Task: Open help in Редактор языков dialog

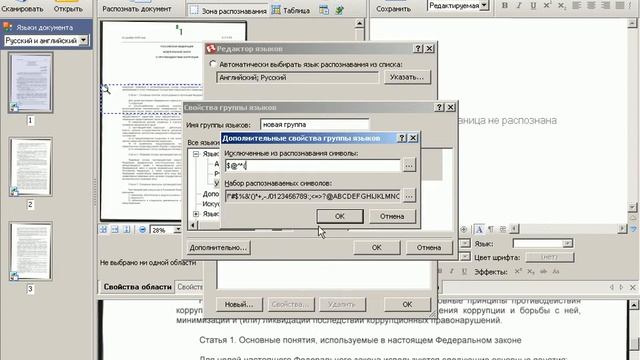Action: click(x=418, y=49)
